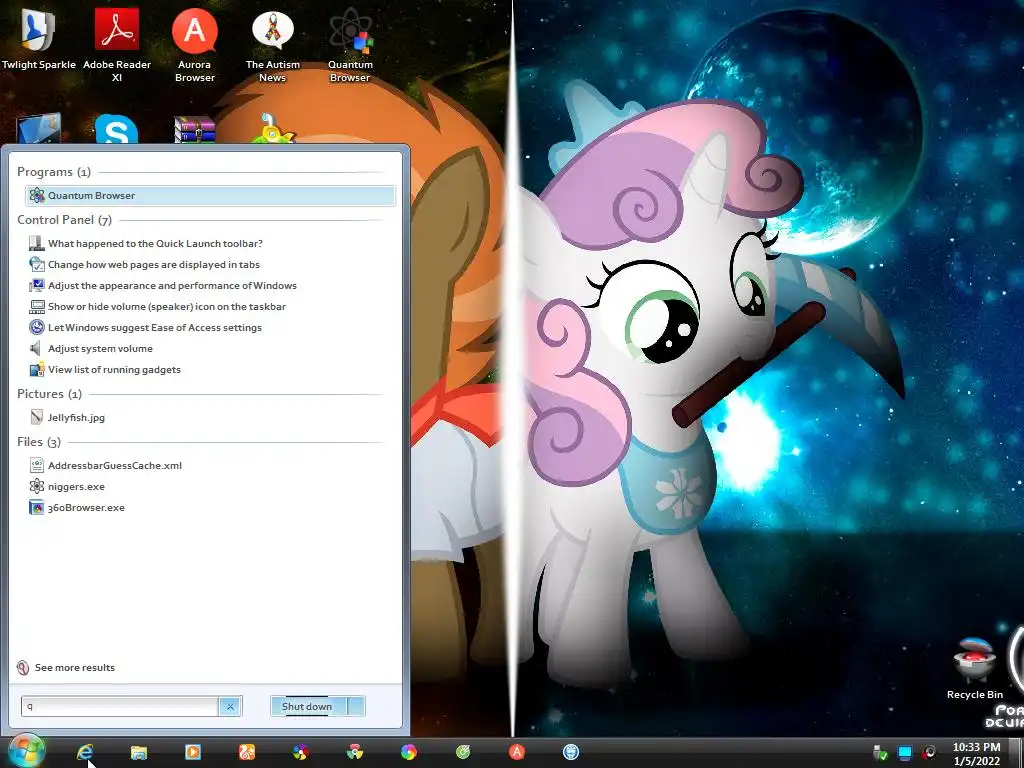The width and height of the screenshot is (1024, 768).
Task: Open the Jellyfish.jpg picture result
Action: pos(67,417)
